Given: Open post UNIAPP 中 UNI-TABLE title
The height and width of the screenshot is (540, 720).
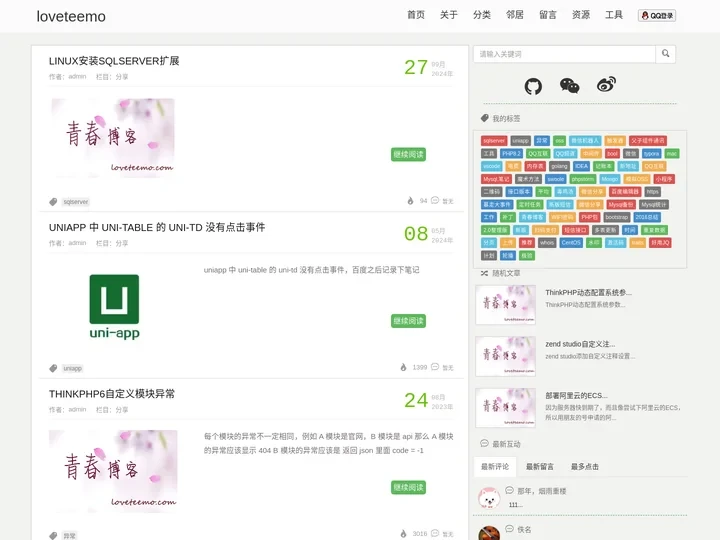Looking at the screenshot, I should tap(157, 227).
